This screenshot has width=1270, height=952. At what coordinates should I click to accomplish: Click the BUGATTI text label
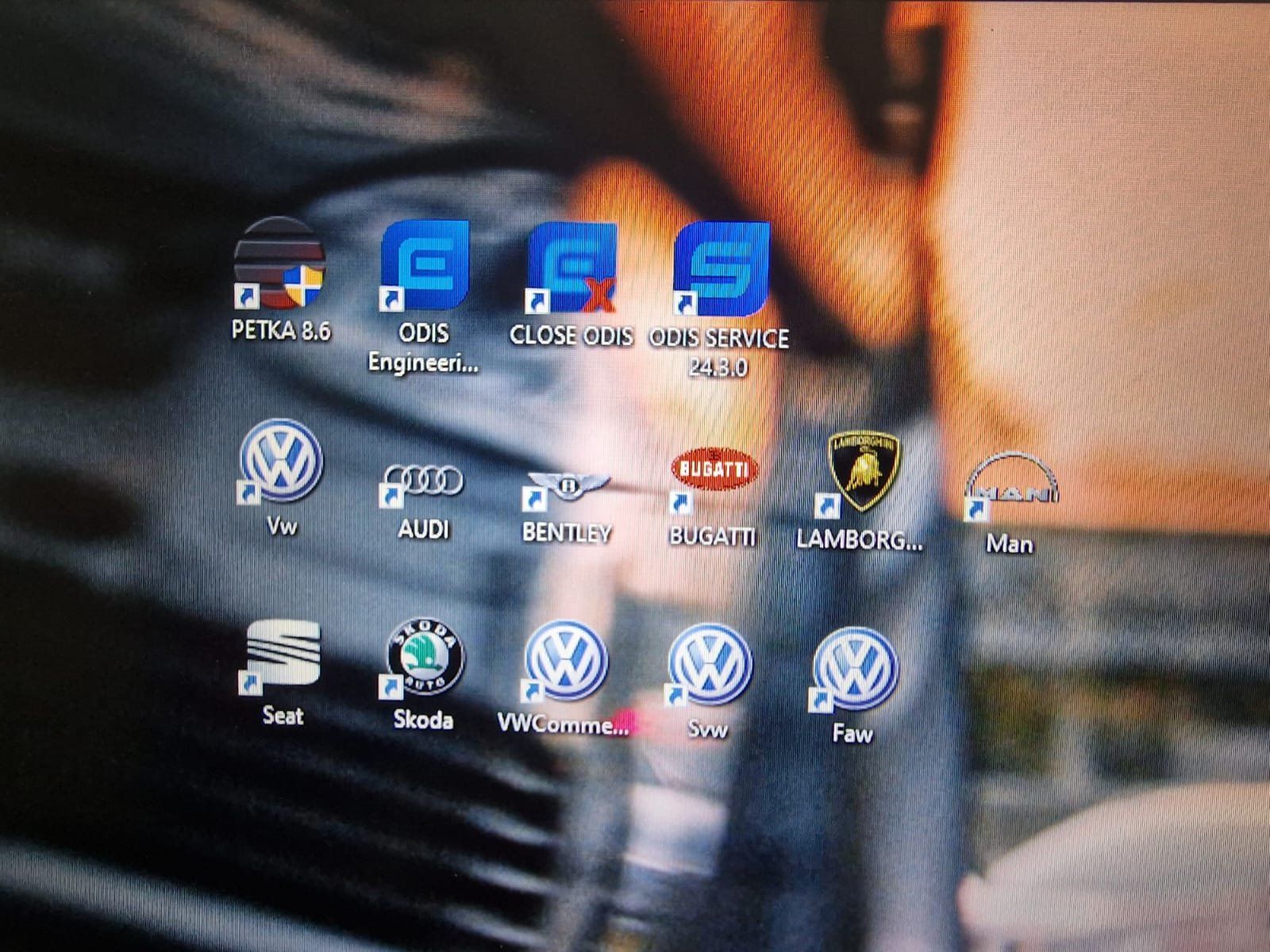click(711, 536)
